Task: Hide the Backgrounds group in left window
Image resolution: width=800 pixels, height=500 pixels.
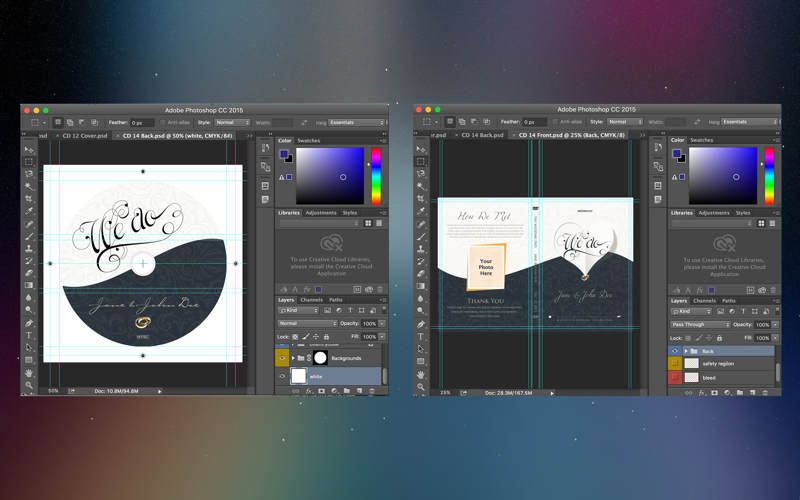Action: (282, 358)
